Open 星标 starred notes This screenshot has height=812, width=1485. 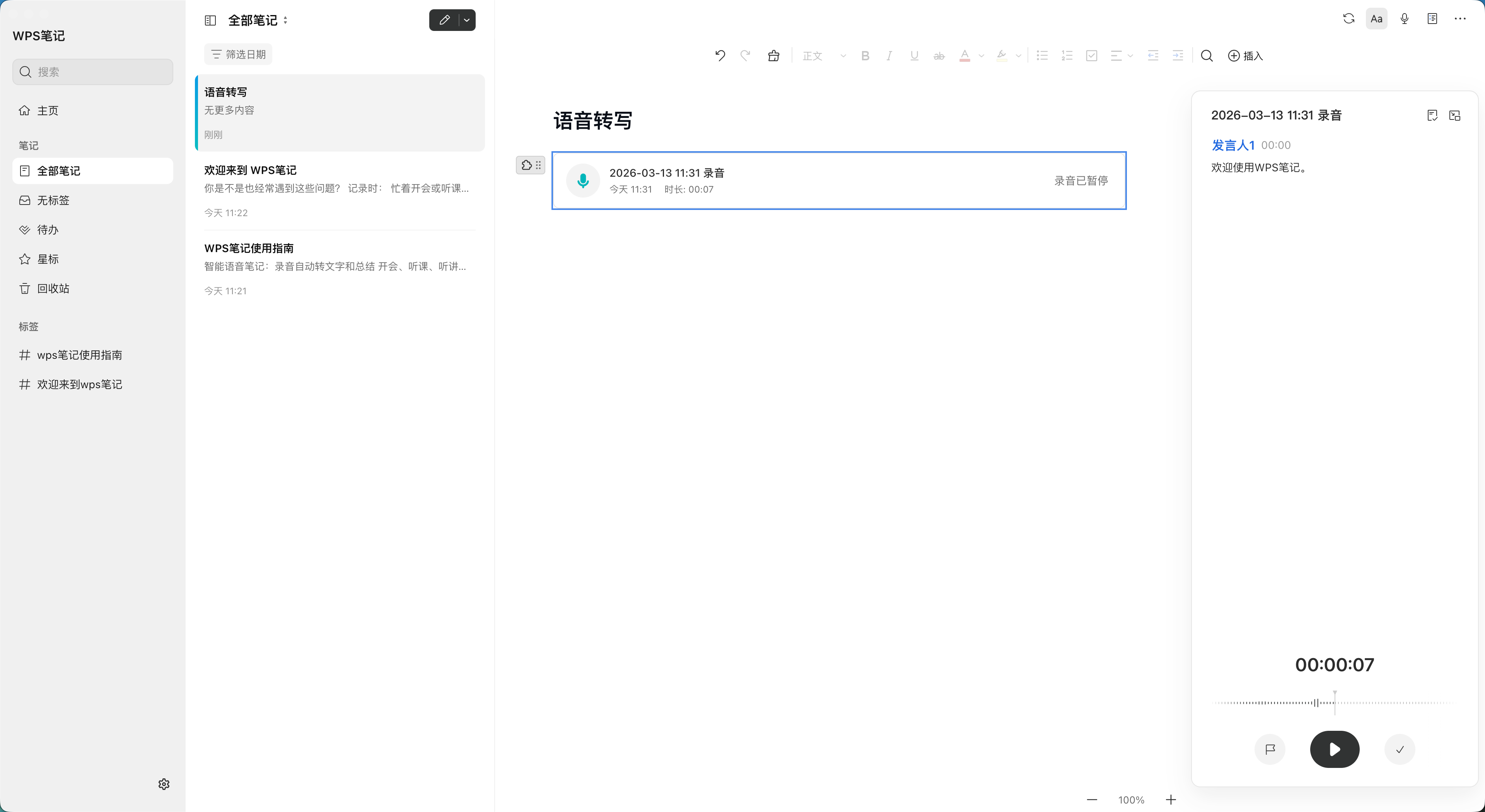pyautogui.click(x=93, y=259)
